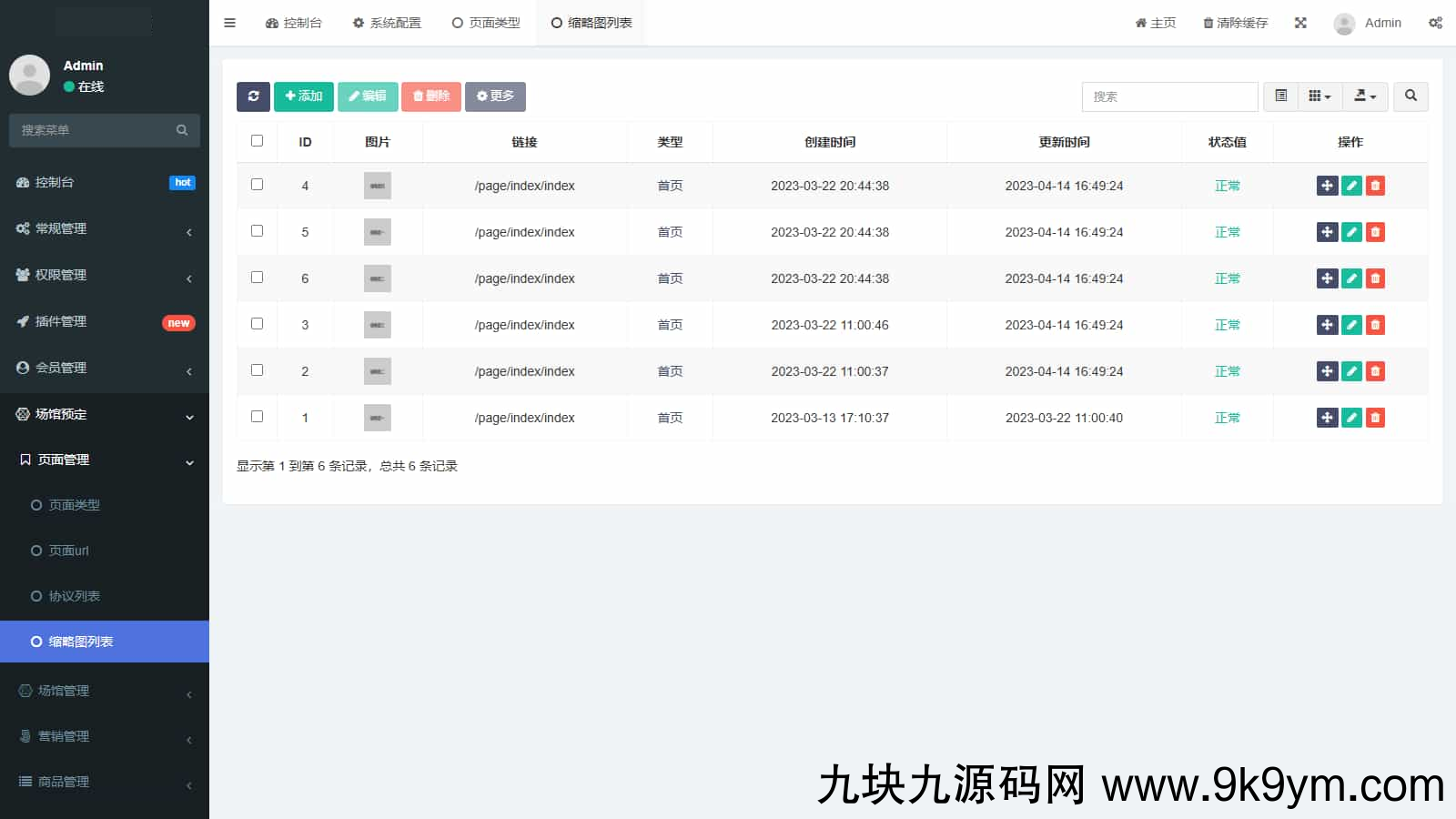This screenshot has width=1456, height=819.
Task: Switch to the 系统配置 tab
Action: (x=387, y=23)
